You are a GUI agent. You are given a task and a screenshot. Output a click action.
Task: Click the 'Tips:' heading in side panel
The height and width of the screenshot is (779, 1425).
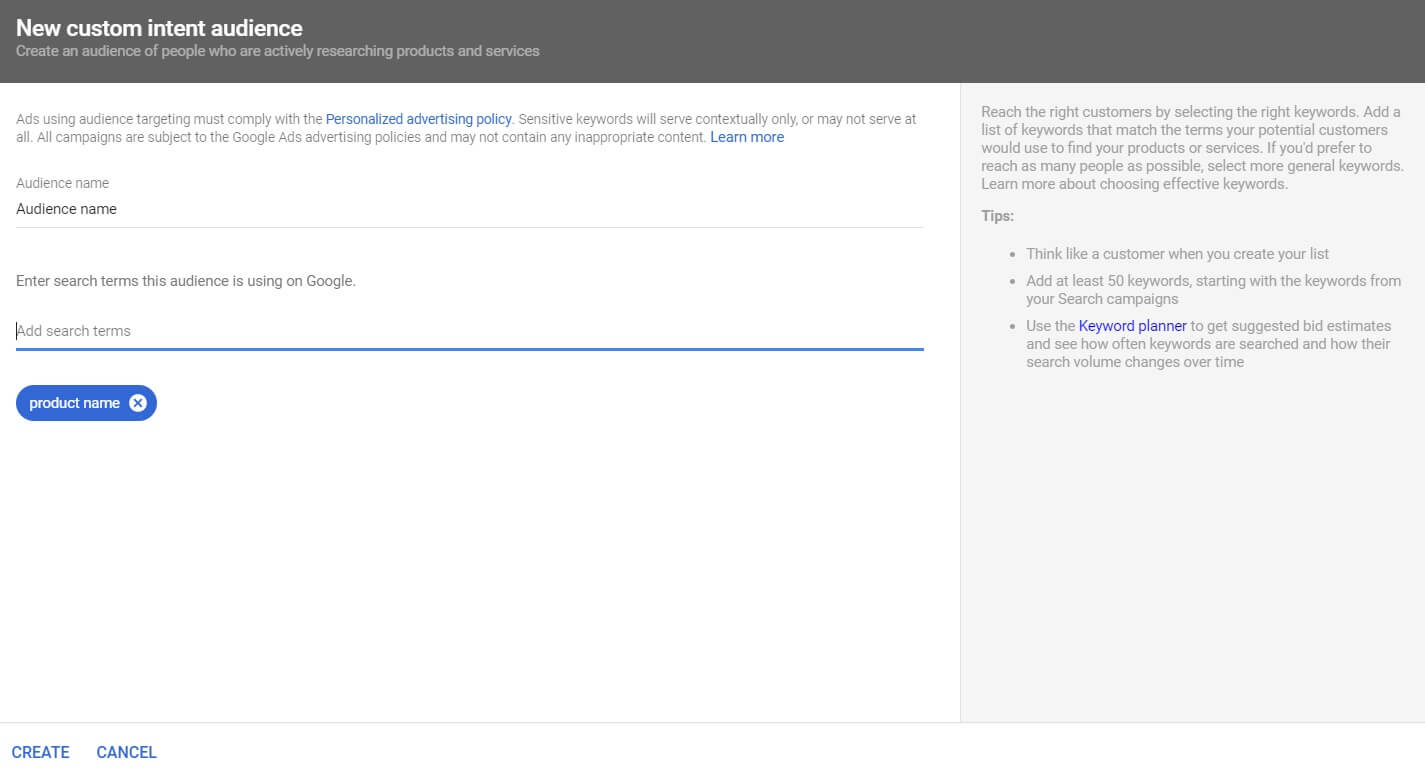pyautogui.click(x=997, y=216)
